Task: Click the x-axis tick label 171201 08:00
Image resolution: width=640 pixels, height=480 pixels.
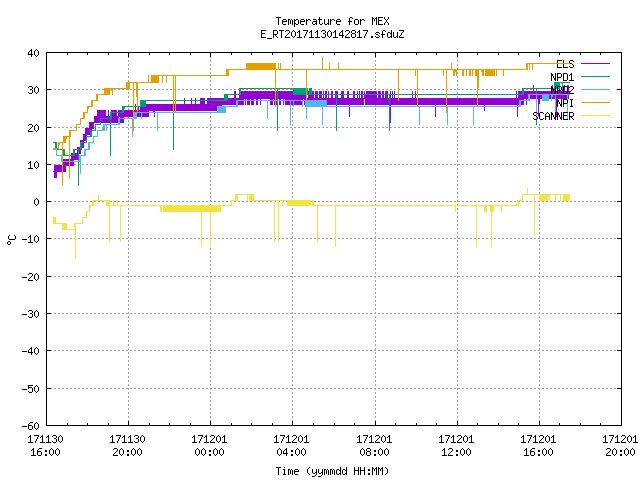Action: [x=374, y=445]
